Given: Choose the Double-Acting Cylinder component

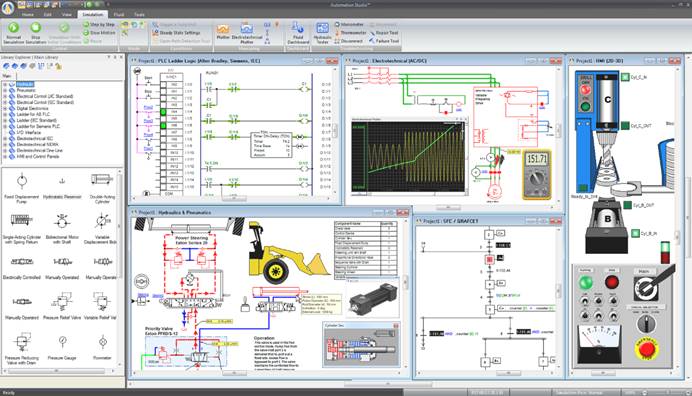Looking at the screenshot, I should click(102, 188).
